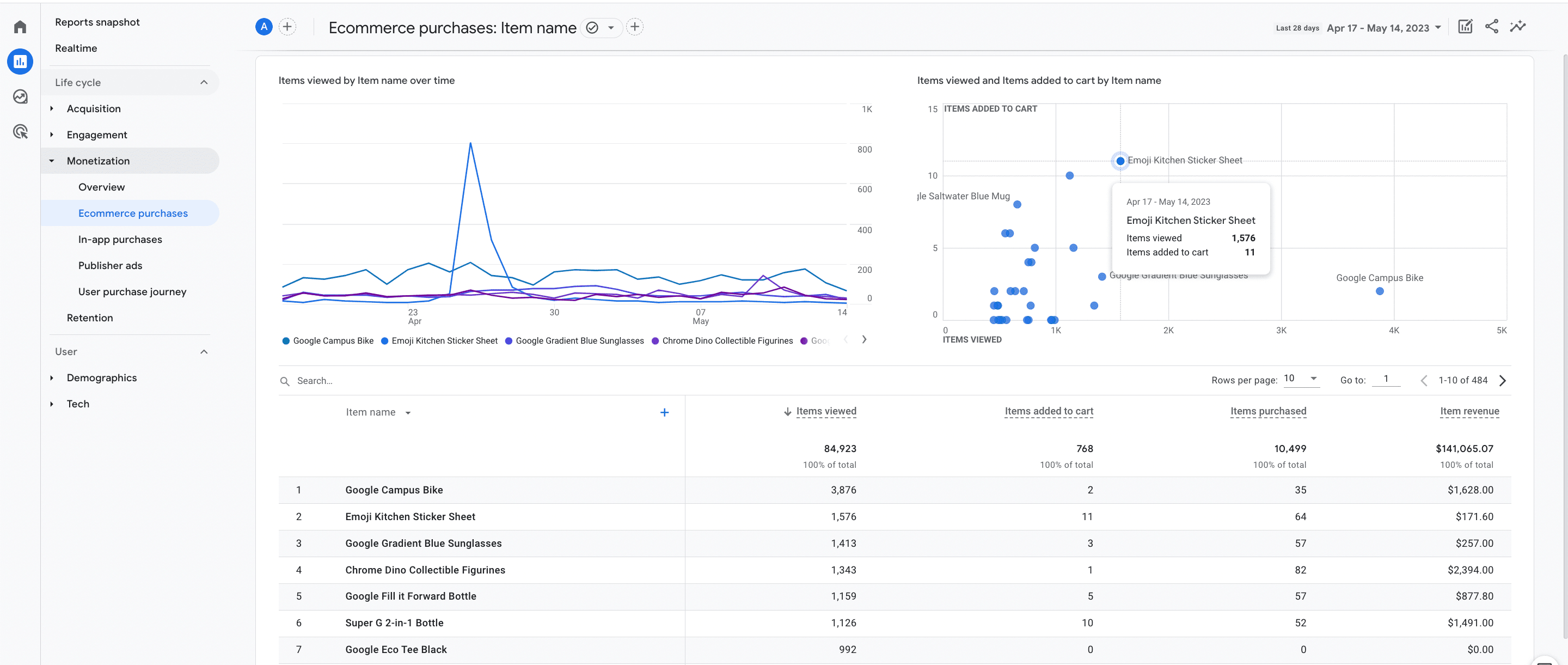Viewport: 1568px width, 665px height.
Task: Click the share report icon in toolbar
Action: click(x=1491, y=27)
